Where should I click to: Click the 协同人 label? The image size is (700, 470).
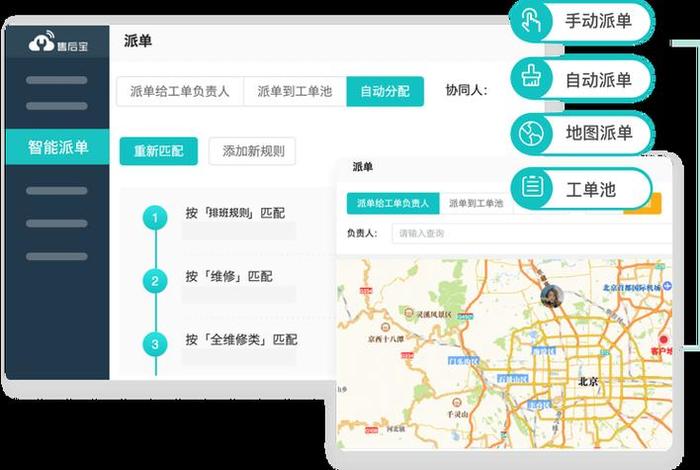[x=467, y=90]
